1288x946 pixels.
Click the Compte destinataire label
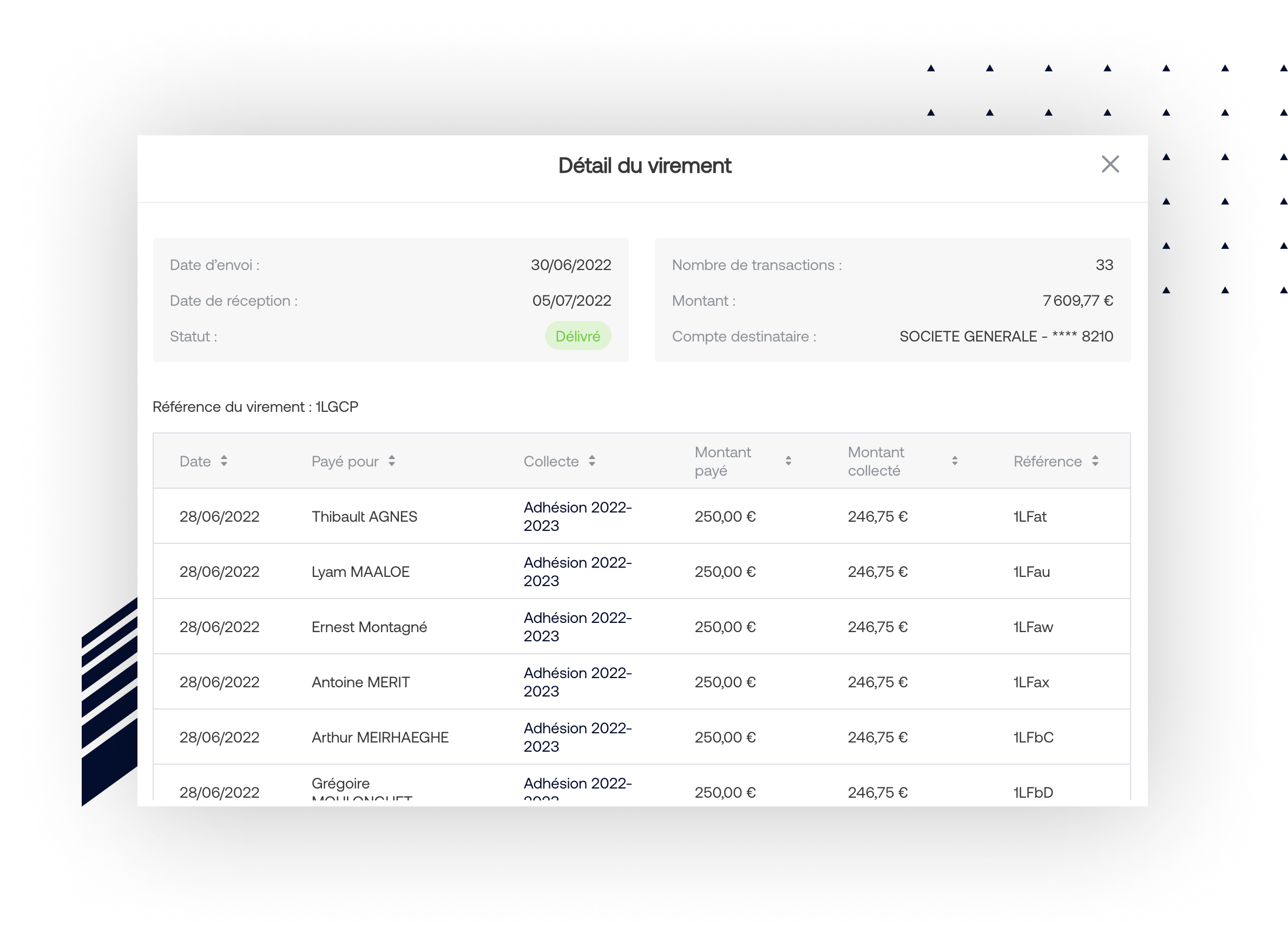(x=744, y=336)
